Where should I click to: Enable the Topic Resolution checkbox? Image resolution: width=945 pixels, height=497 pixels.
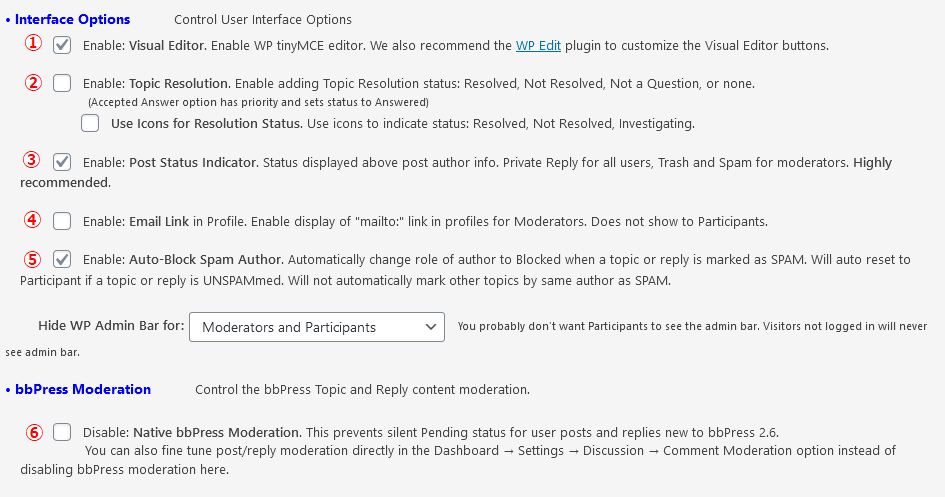coord(62,83)
